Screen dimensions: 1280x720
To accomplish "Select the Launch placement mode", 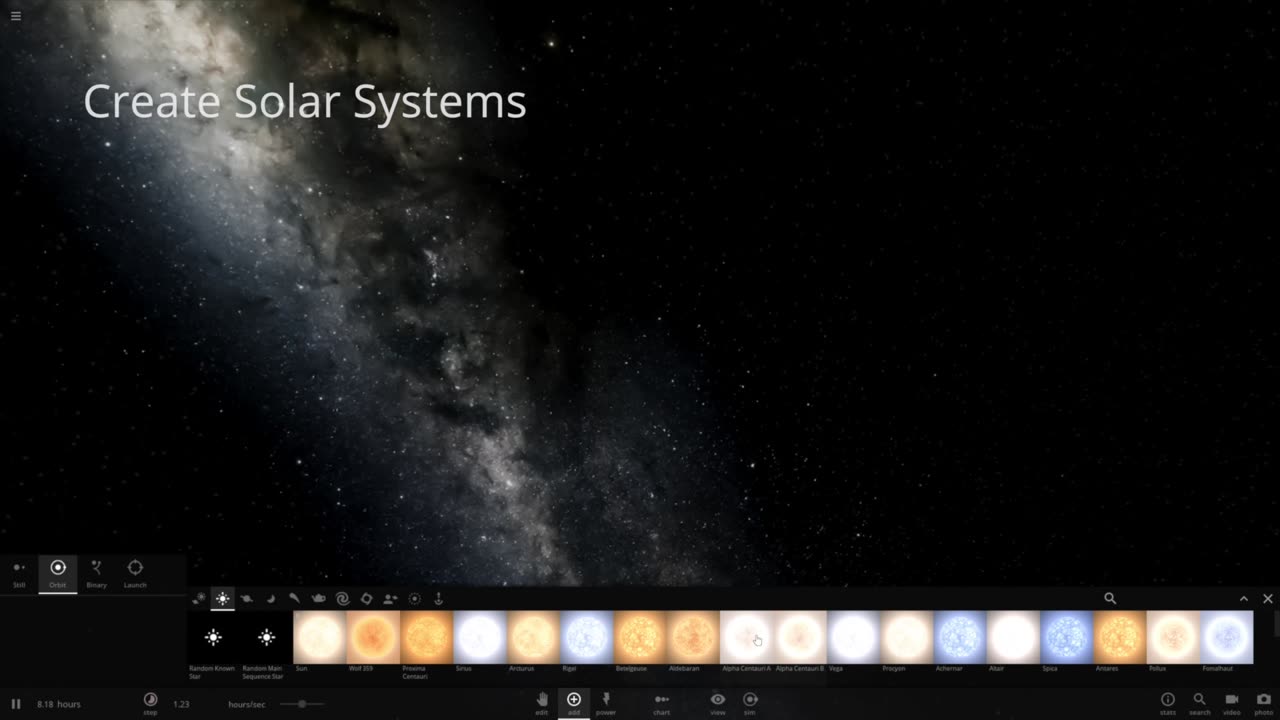I will (x=135, y=573).
